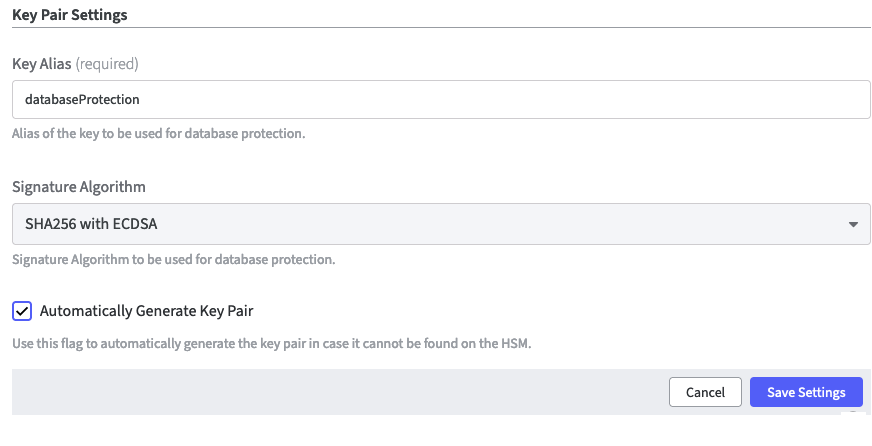The height and width of the screenshot is (446, 872).
Task: Click the Signature Algorithm field label
Action: tap(79, 187)
